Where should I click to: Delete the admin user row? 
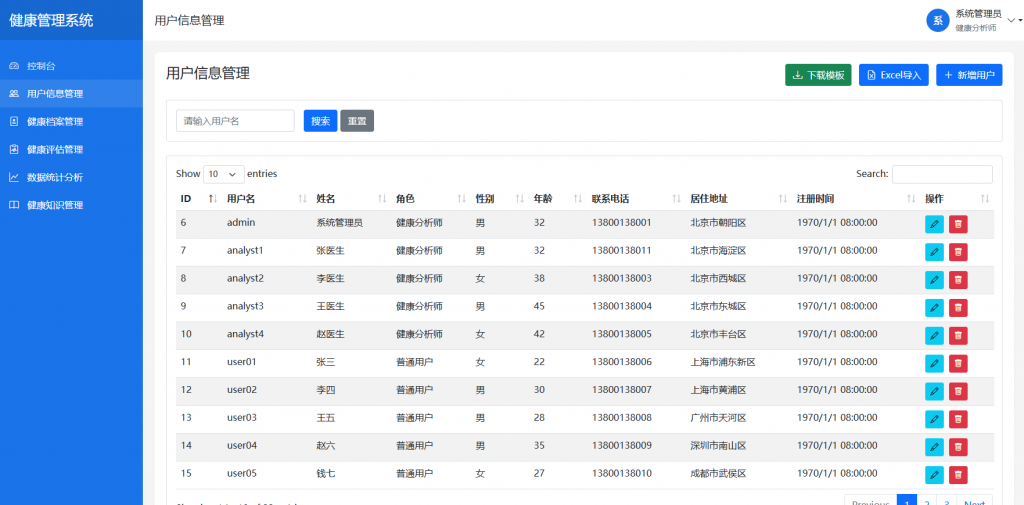[x=958, y=224]
